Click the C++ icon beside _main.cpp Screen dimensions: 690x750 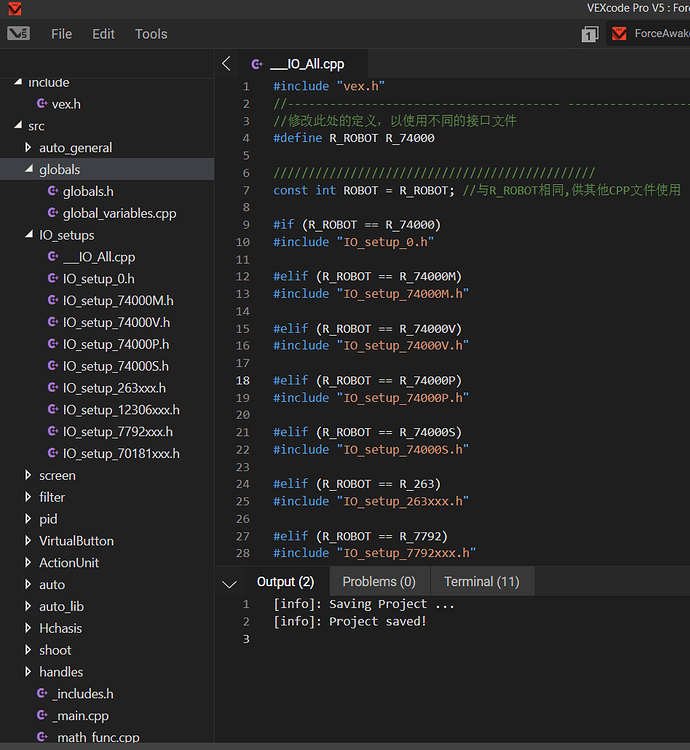42,715
